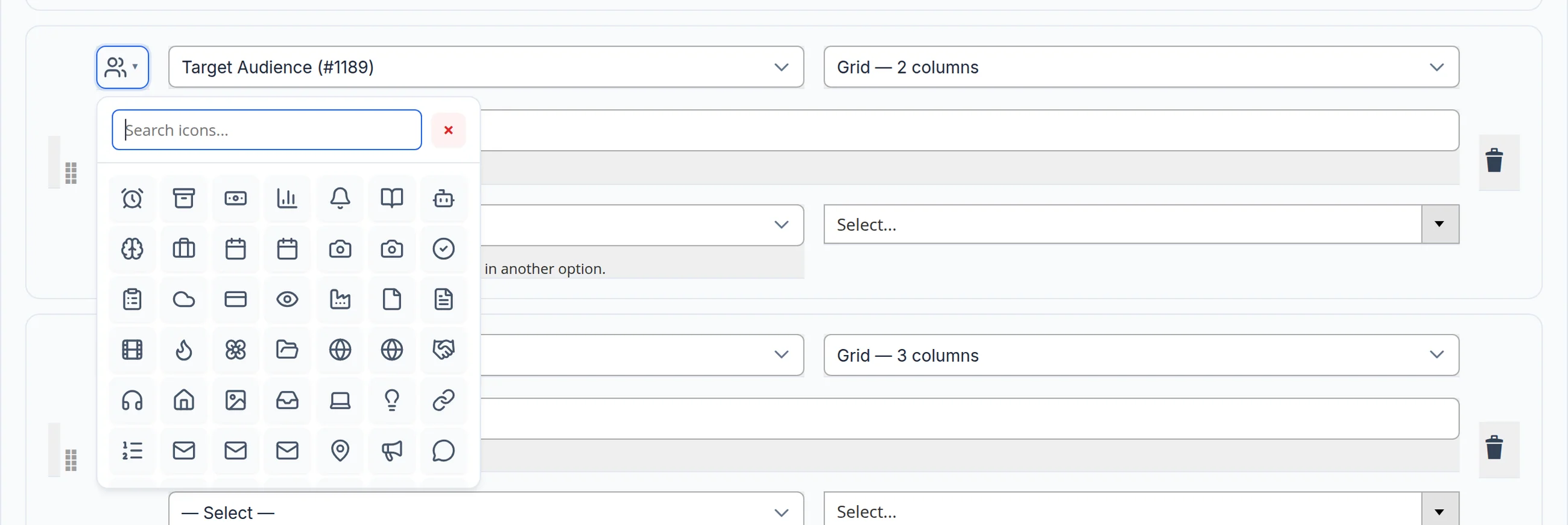
Task: Select the cloud icon
Action: (184, 300)
